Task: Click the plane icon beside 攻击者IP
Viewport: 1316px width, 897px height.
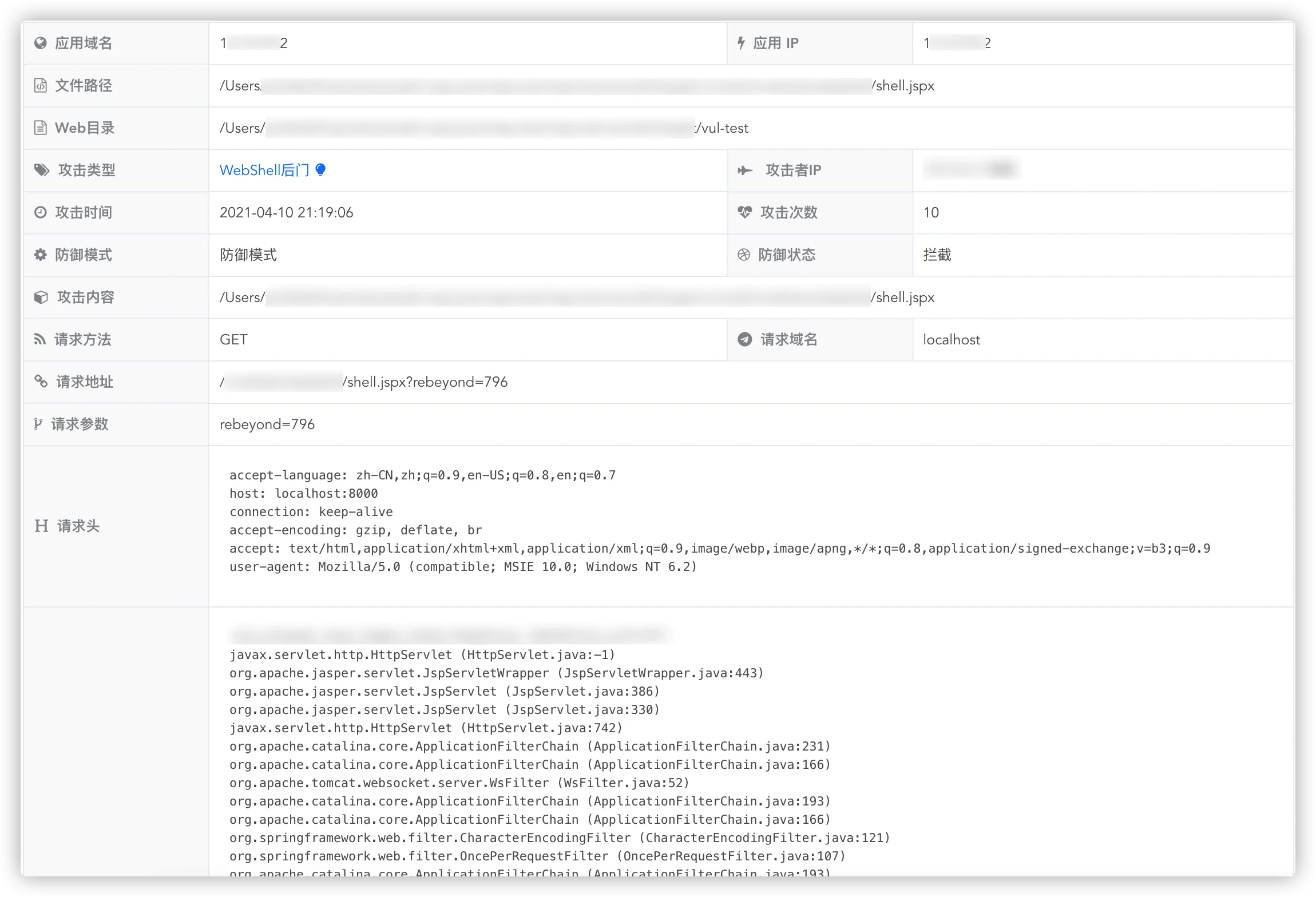Action: click(x=745, y=170)
